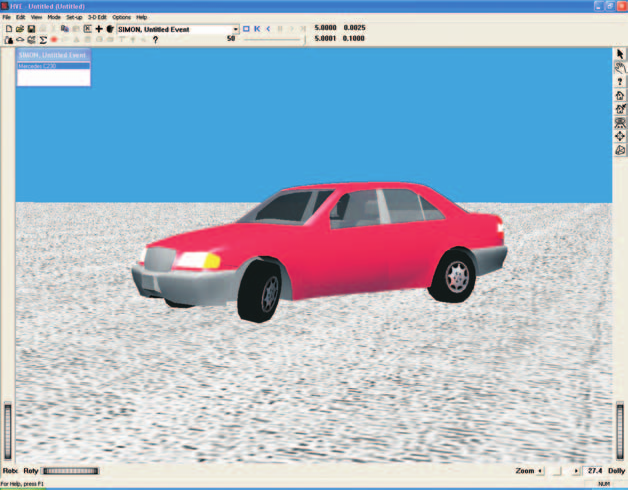Click the 5.0000 time value in toolbar
Image resolution: width=628 pixels, height=490 pixels.
(325, 28)
